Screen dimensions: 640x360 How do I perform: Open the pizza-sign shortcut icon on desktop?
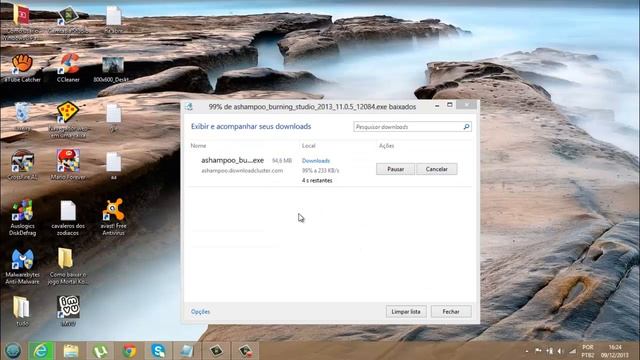point(68,118)
